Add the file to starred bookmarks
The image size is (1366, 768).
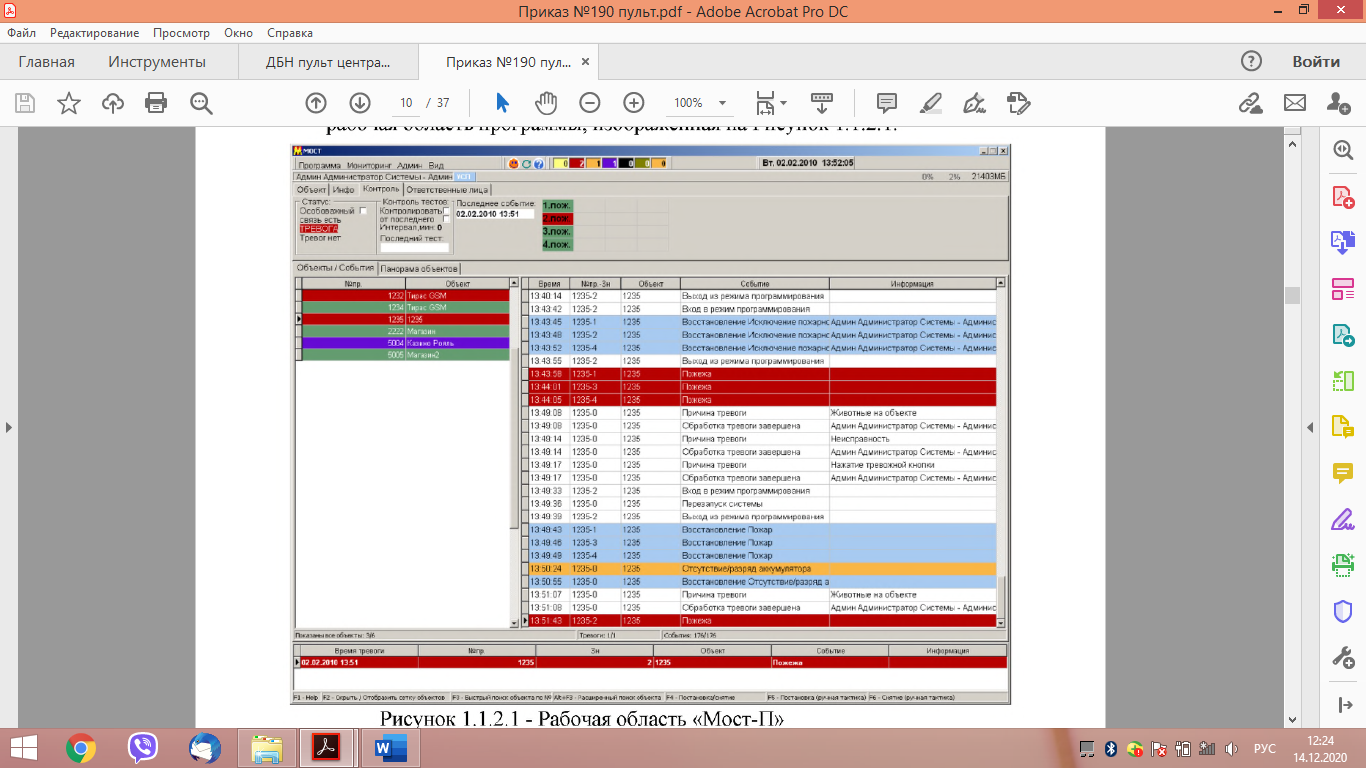pyautogui.click(x=69, y=102)
